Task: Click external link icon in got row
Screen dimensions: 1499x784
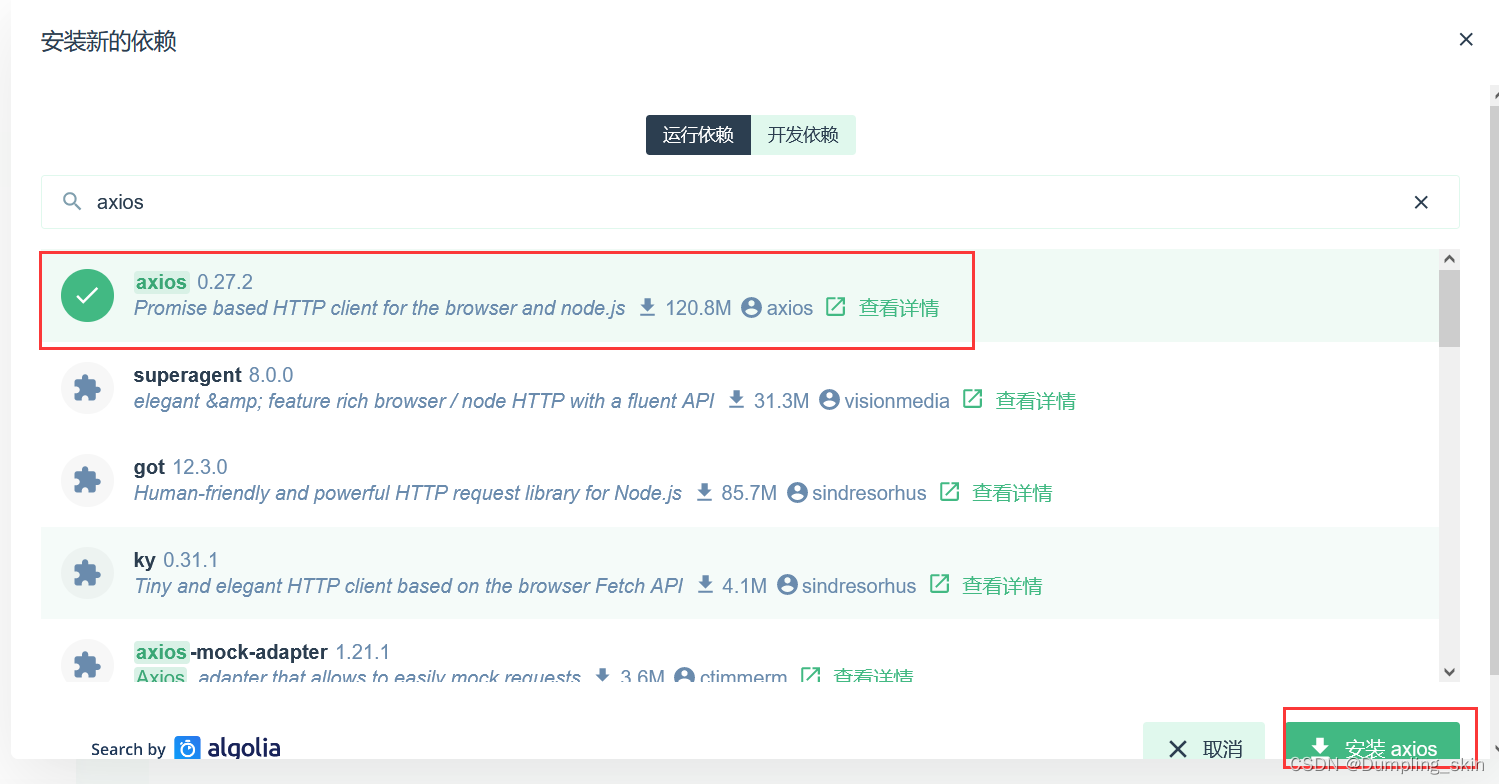Action: click(x=950, y=492)
